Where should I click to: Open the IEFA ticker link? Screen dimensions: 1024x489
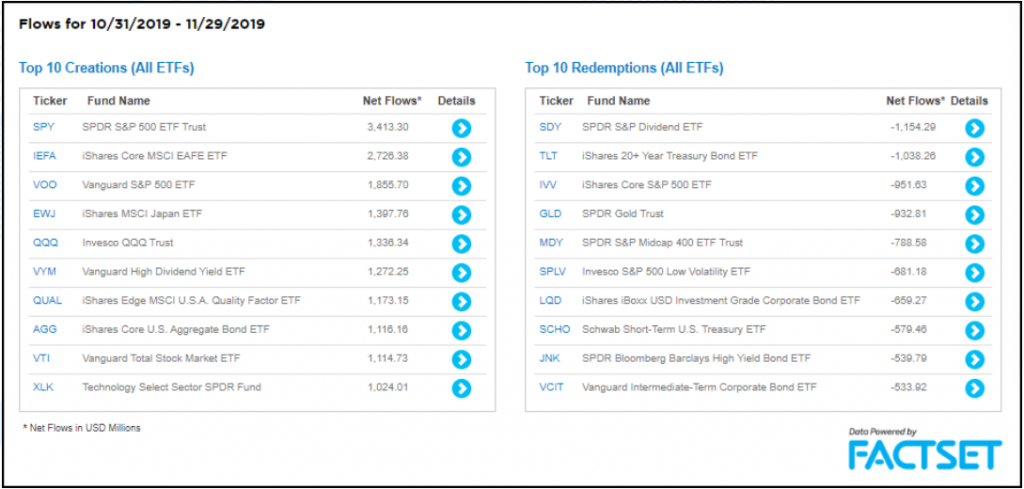click(46, 156)
